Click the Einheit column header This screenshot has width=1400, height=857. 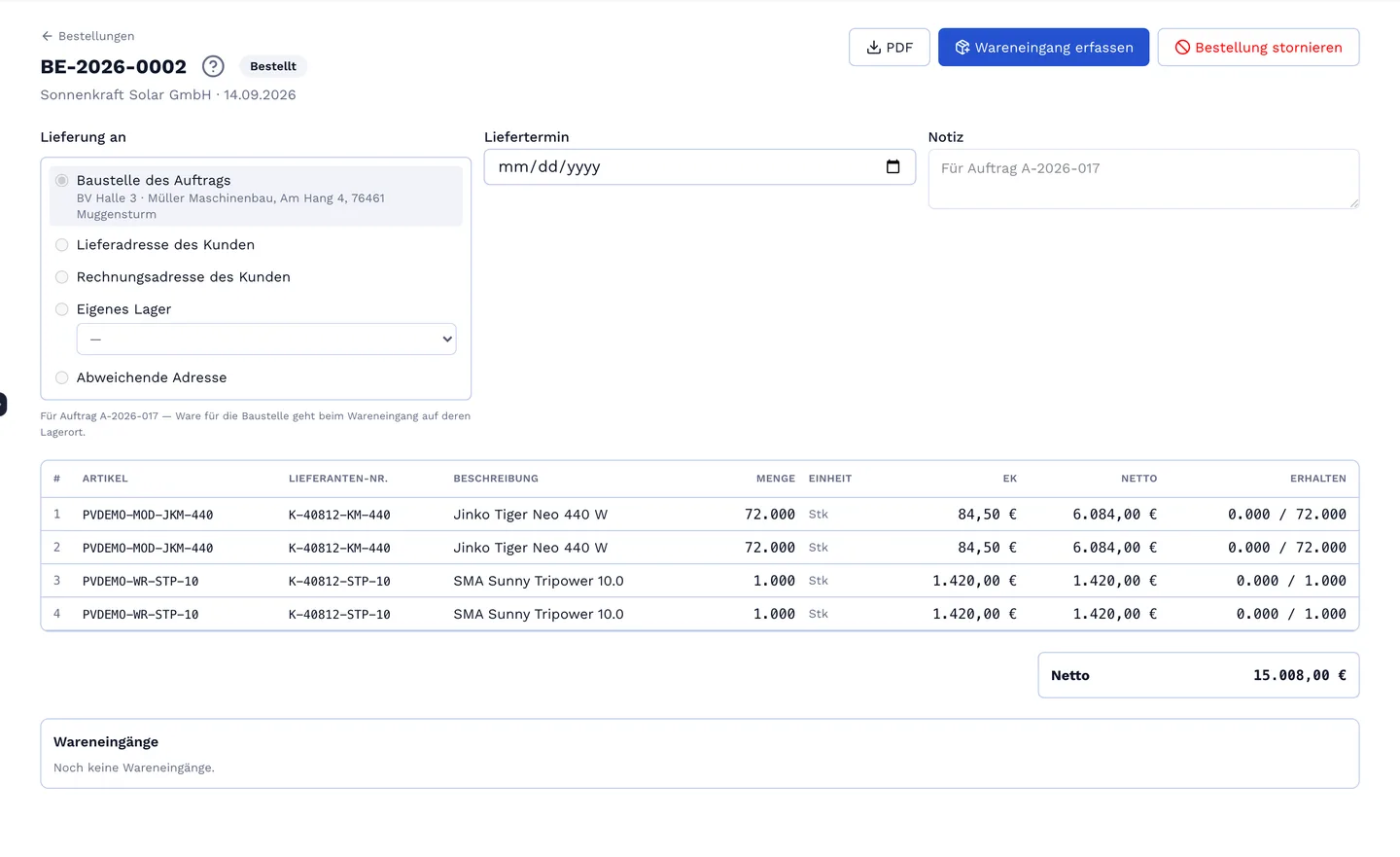(x=830, y=479)
